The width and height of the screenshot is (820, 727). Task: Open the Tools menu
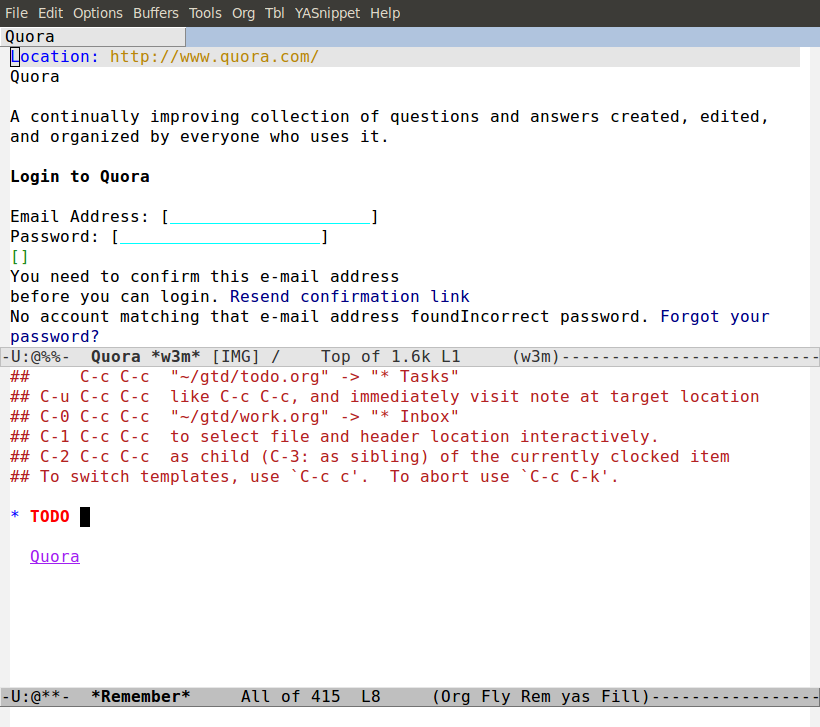pos(205,13)
